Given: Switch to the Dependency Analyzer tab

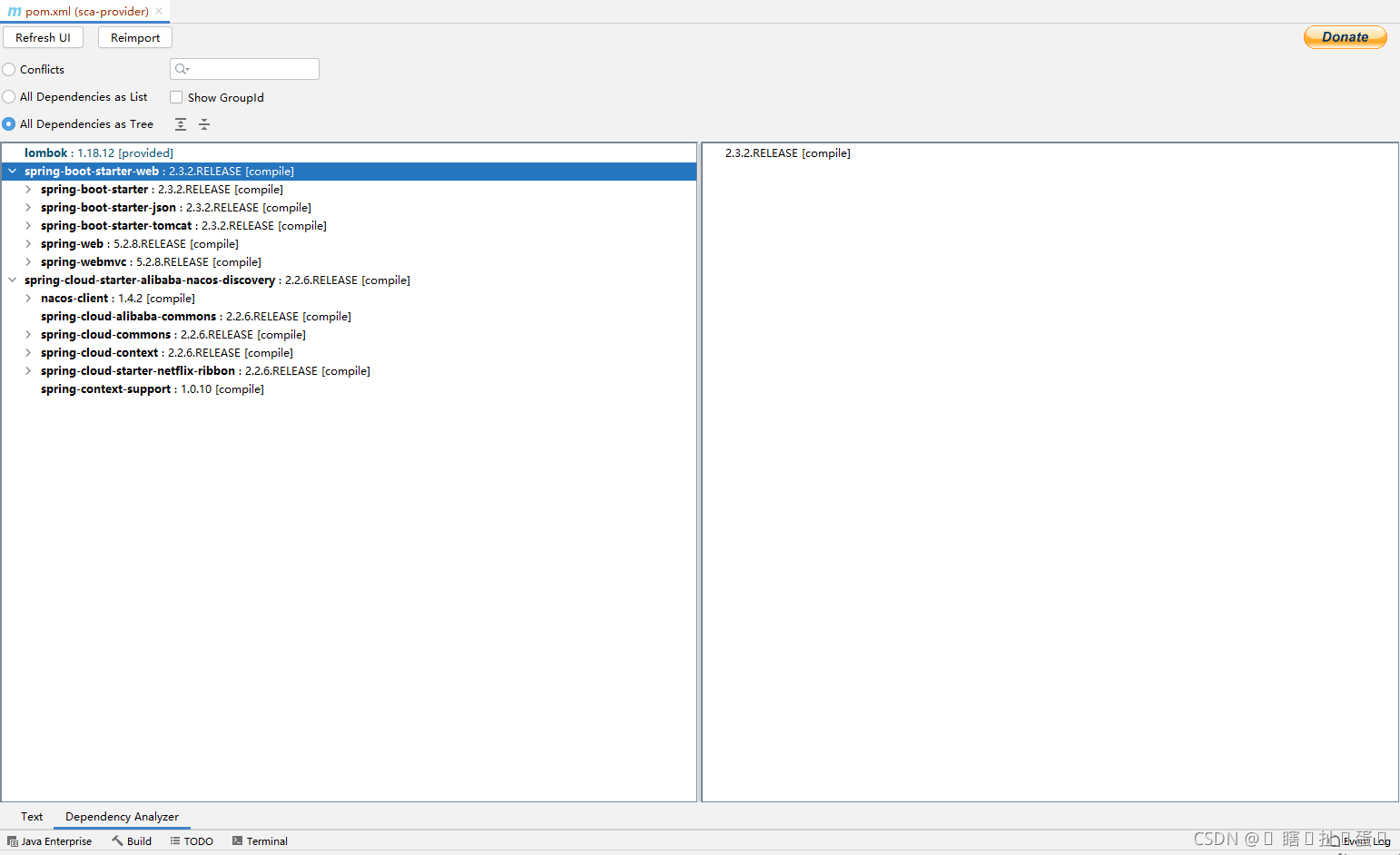Looking at the screenshot, I should 122,817.
